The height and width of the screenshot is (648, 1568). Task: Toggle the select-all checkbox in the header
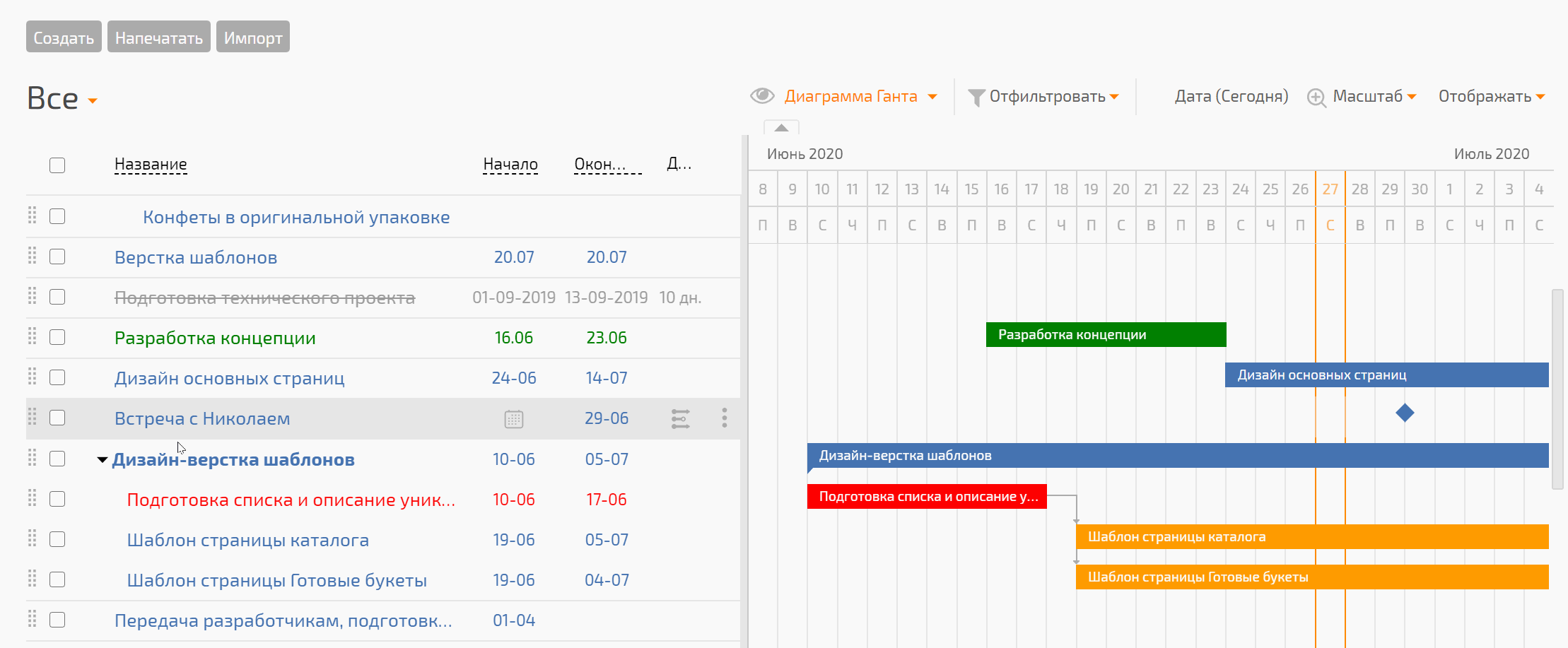click(x=57, y=165)
